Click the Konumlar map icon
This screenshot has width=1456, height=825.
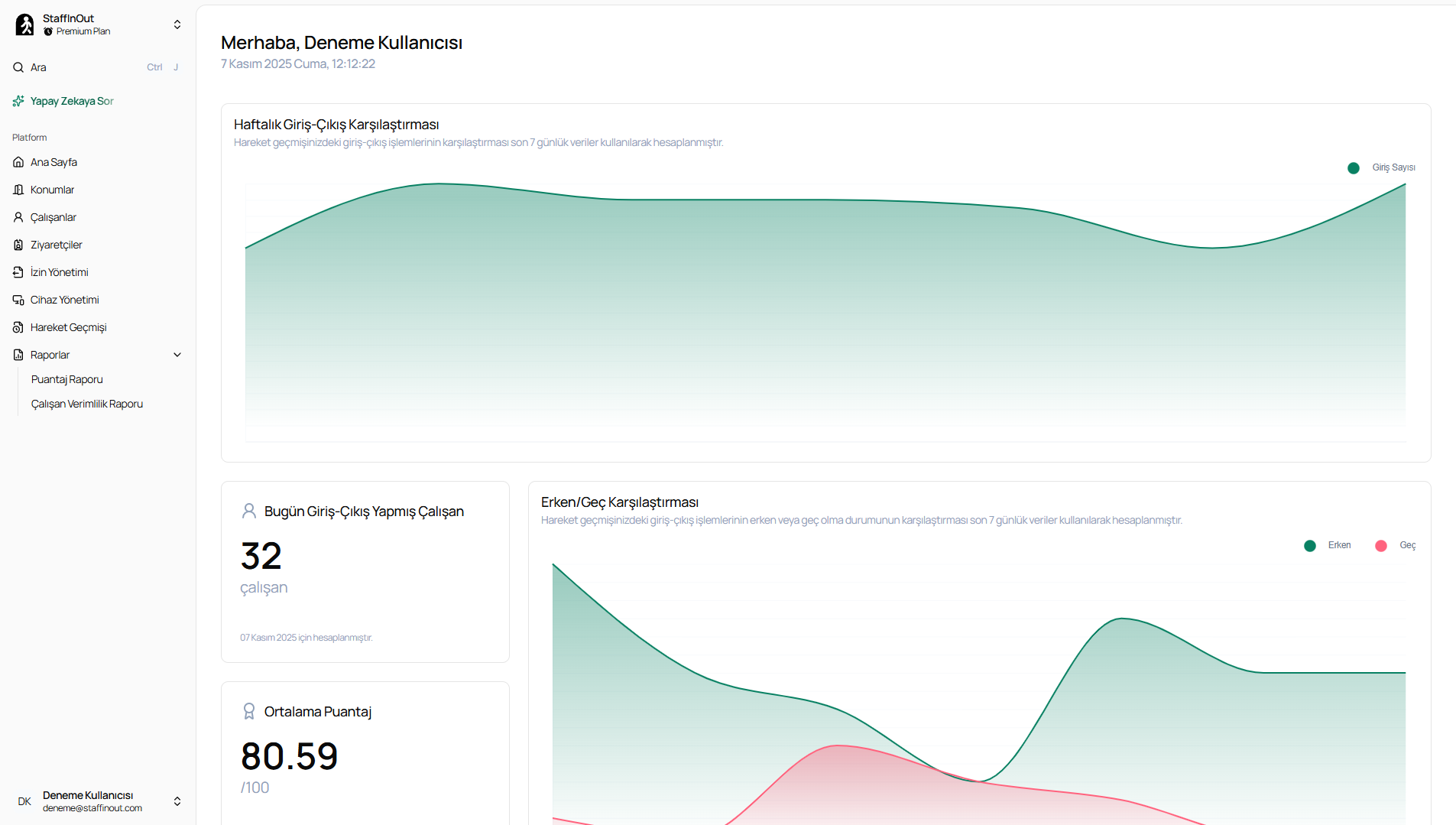point(18,190)
